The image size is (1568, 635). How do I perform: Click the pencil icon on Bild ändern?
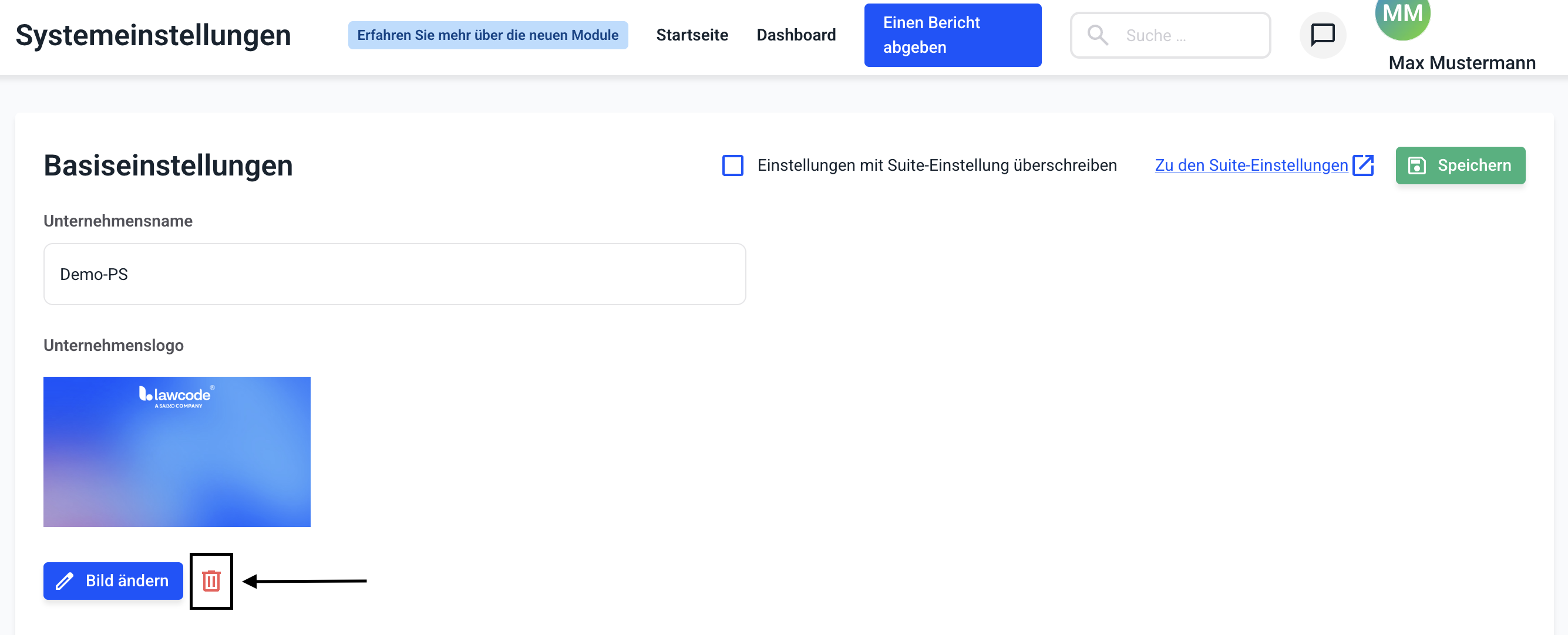(x=65, y=581)
